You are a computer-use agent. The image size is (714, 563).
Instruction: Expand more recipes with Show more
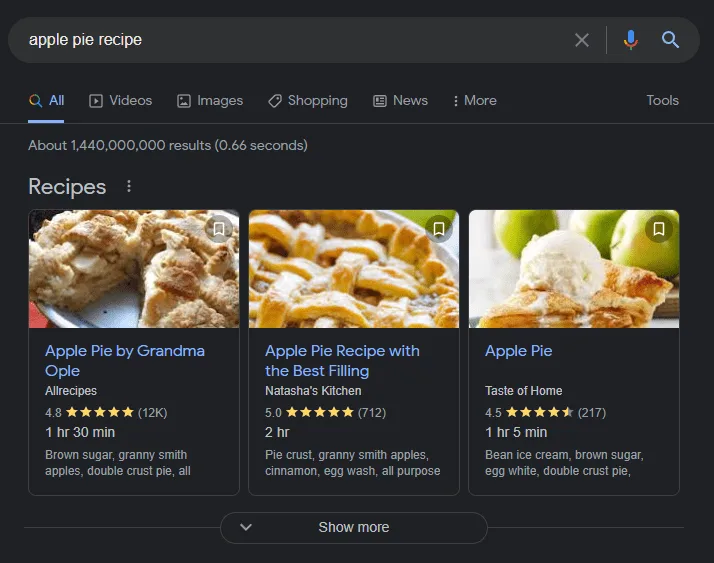(353, 527)
